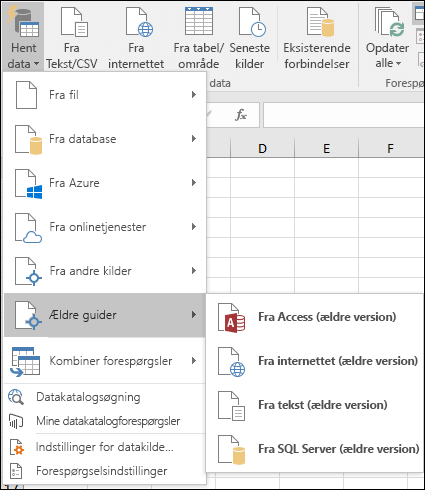Viewport: 425px width, 490px height.
Task: Click the Fra Tekst/CSV document icon
Action: 74,22
